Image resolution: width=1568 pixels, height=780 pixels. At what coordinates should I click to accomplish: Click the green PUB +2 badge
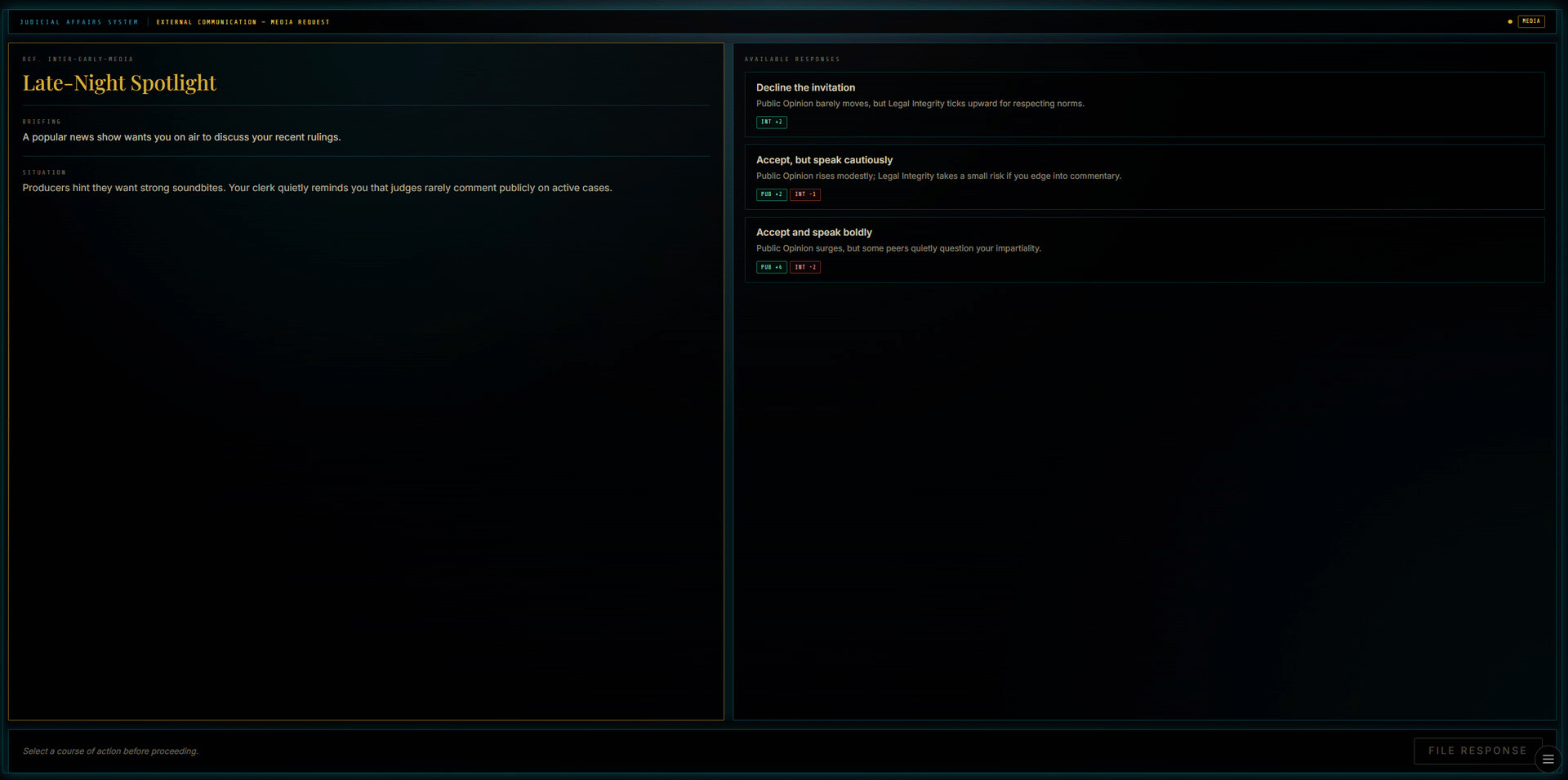772,194
